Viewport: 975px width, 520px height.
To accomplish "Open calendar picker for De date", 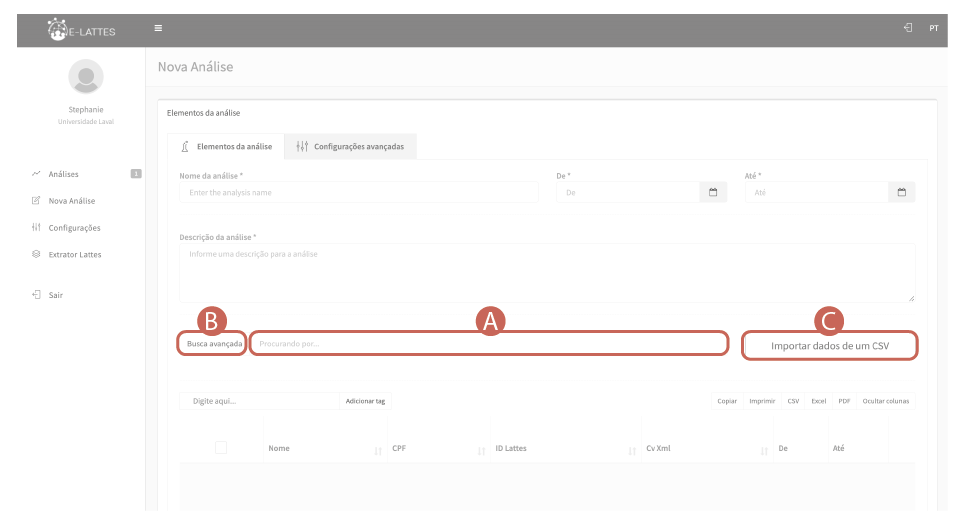I will pyautogui.click(x=713, y=192).
